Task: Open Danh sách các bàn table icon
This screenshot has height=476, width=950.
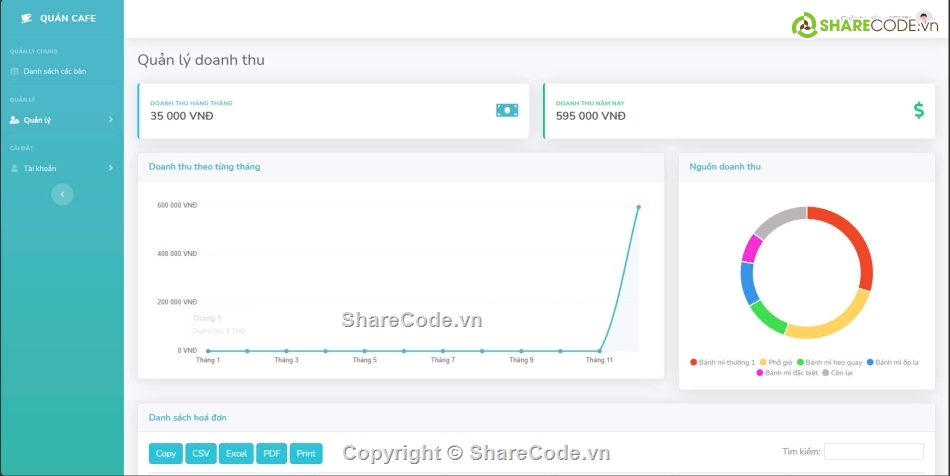Action: 15,71
